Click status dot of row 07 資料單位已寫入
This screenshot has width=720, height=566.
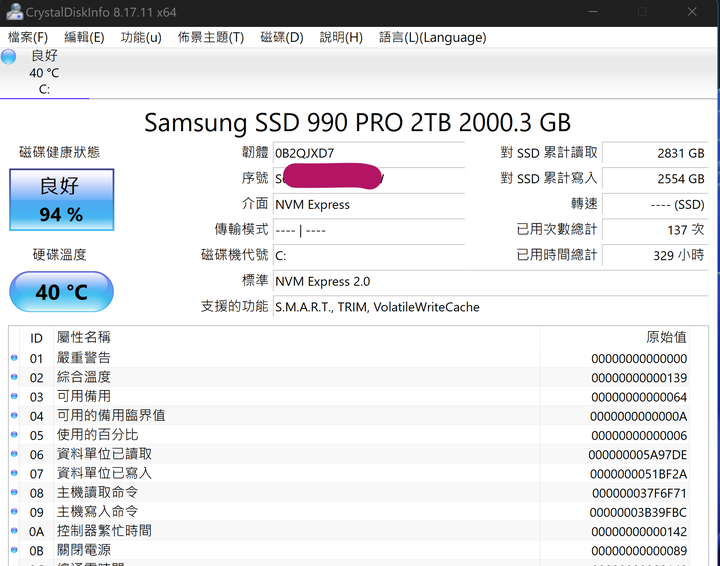[x=14, y=473]
